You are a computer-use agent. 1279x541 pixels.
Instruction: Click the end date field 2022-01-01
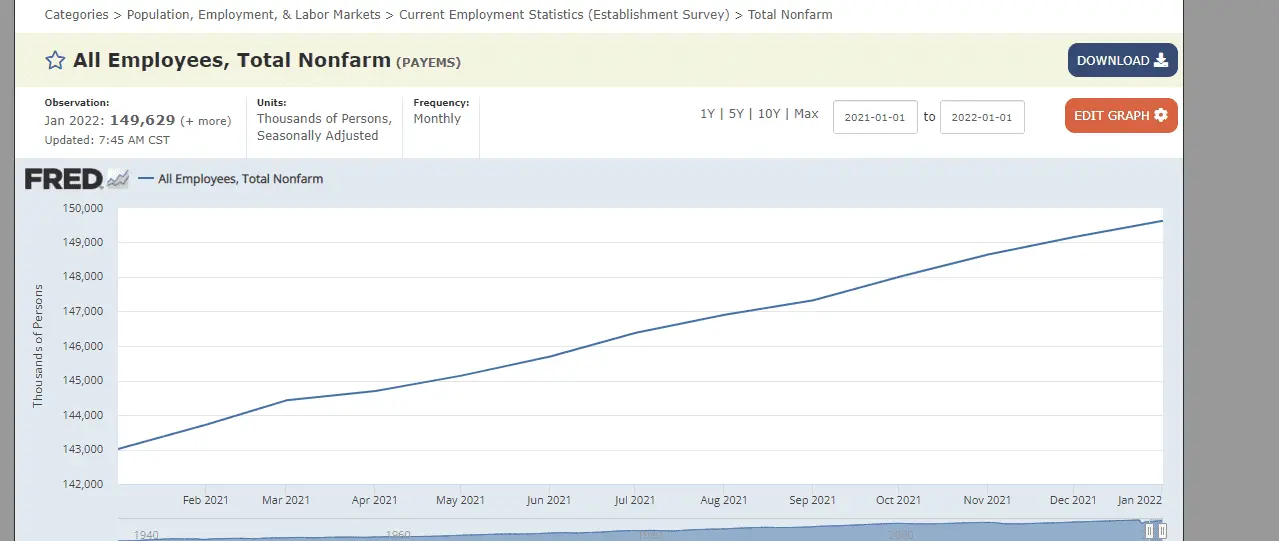982,117
